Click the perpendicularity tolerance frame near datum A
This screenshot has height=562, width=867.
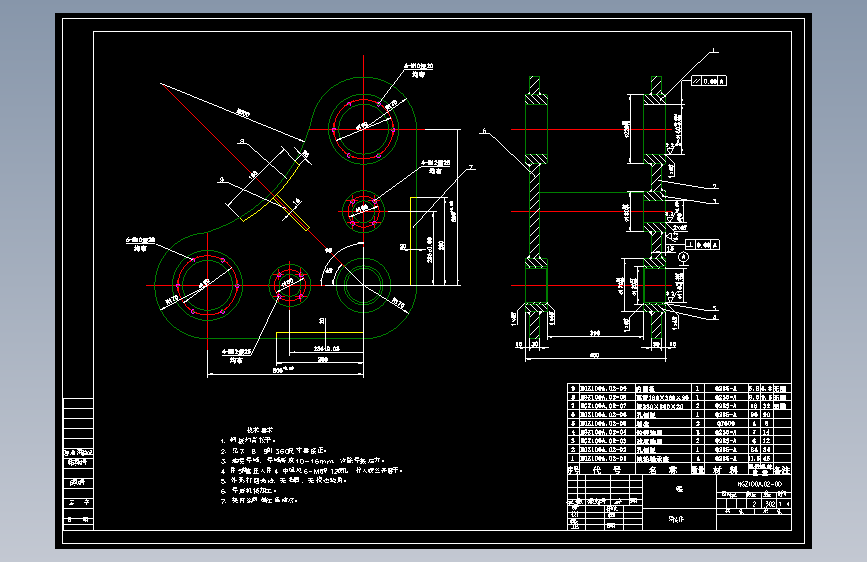click(702, 244)
